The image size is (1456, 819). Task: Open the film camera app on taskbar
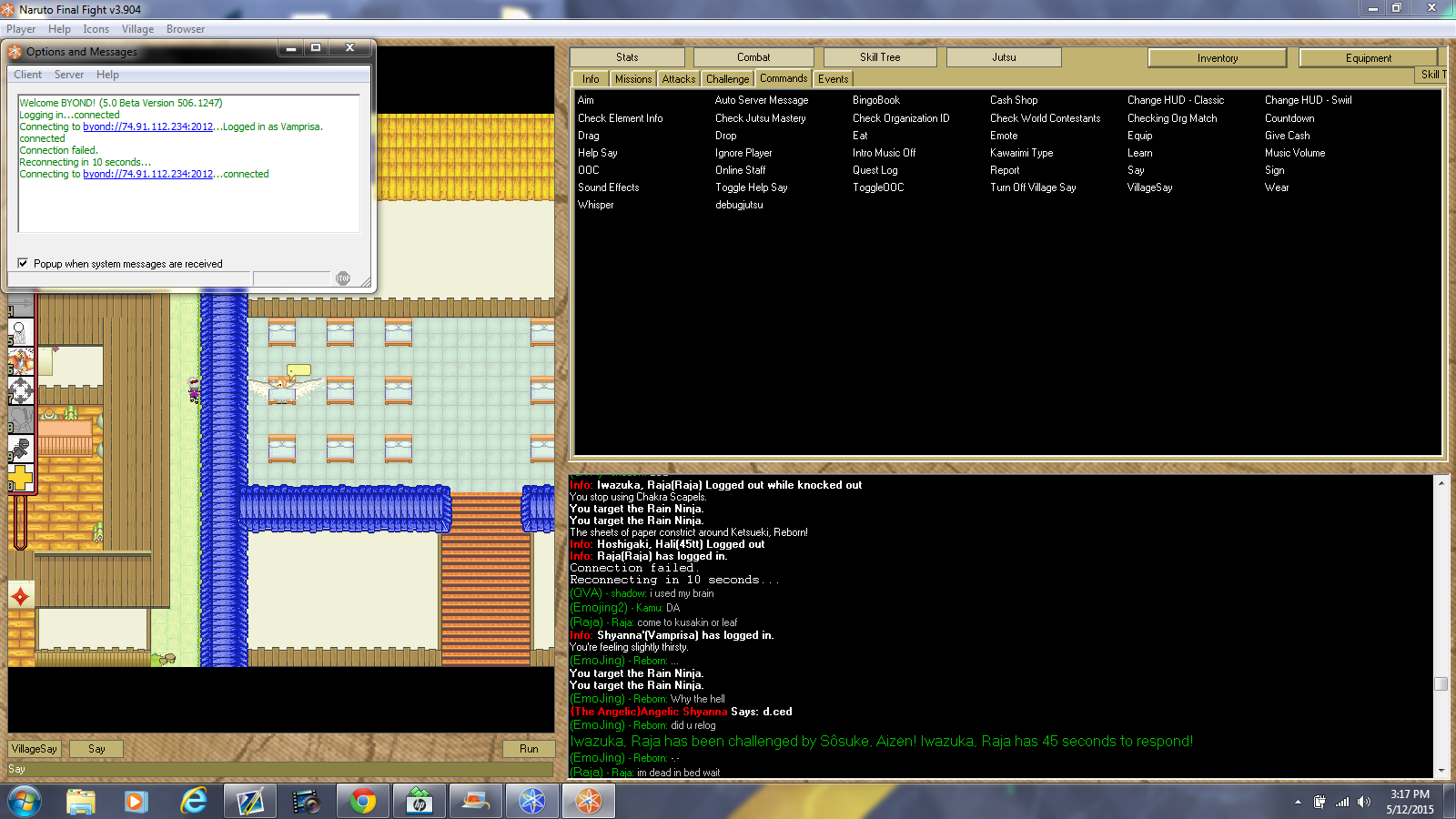[307, 802]
